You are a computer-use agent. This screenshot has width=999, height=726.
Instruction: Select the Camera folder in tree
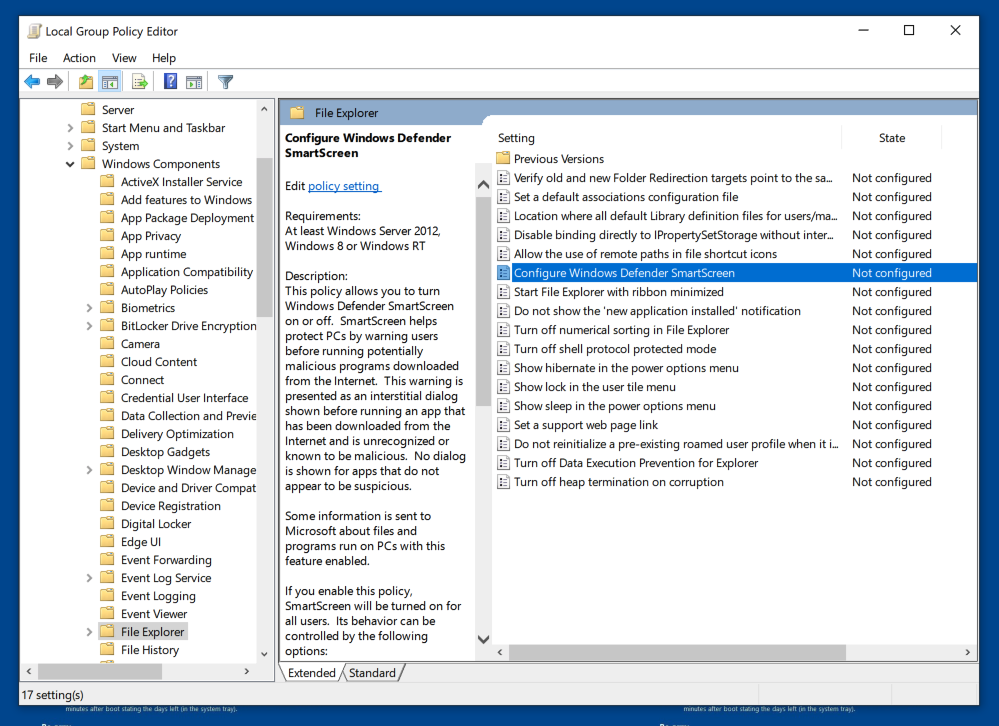point(140,344)
